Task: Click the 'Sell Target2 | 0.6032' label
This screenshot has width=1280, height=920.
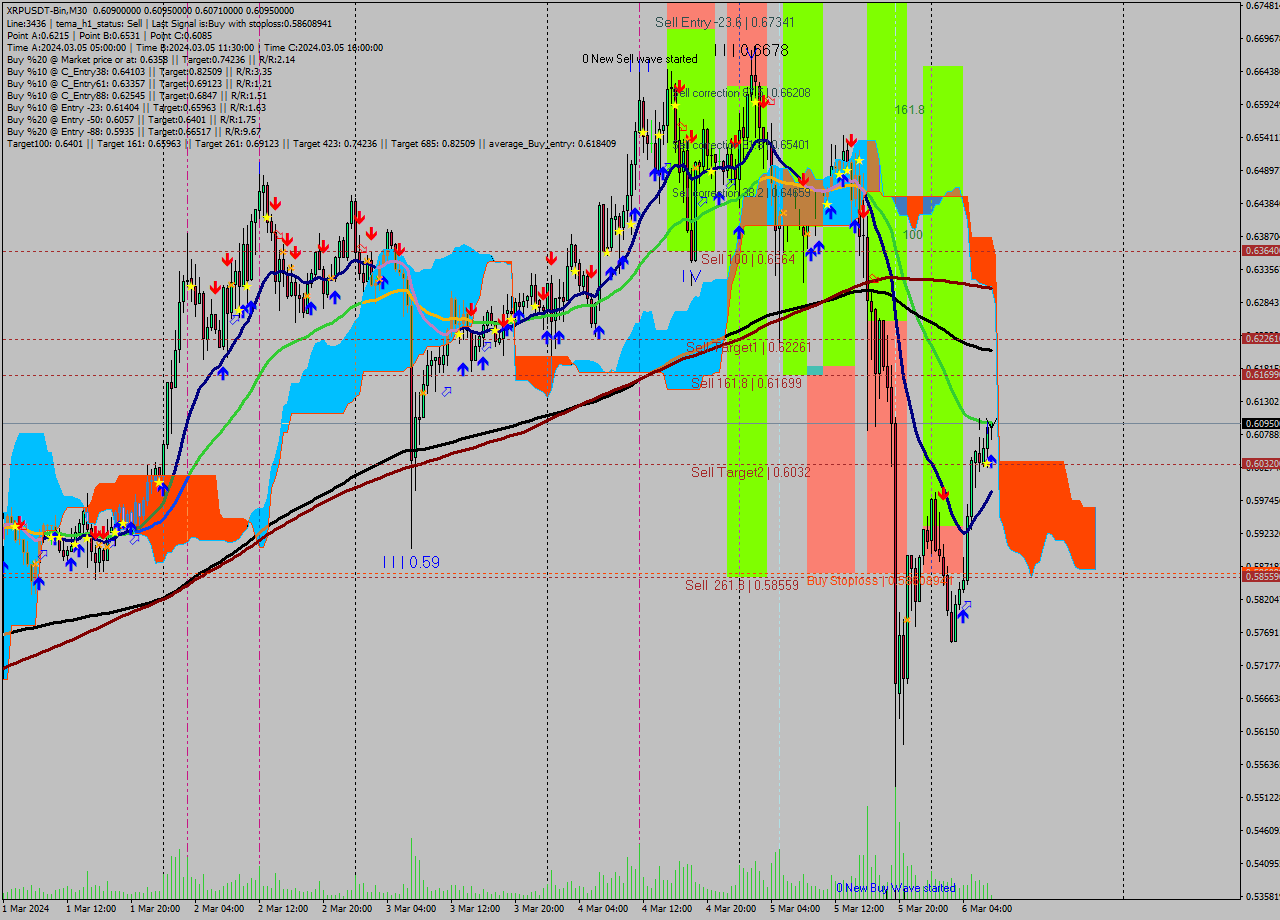Action: pyautogui.click(x=751, y=472)
